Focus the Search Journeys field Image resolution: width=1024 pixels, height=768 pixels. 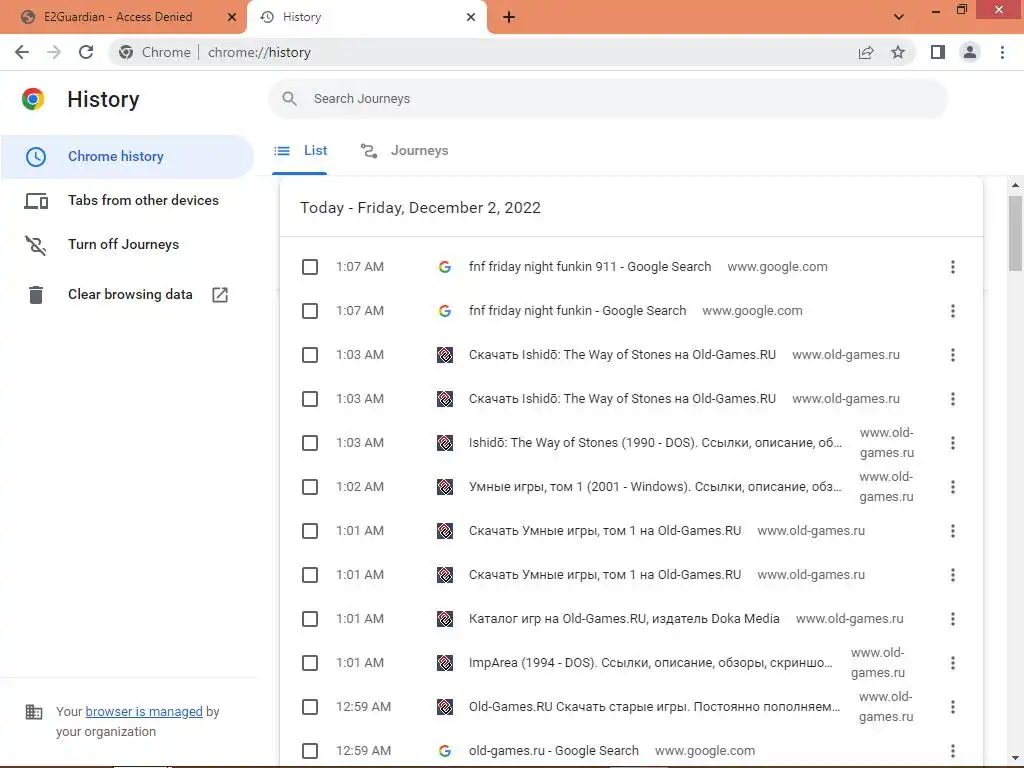coord(607,99)
